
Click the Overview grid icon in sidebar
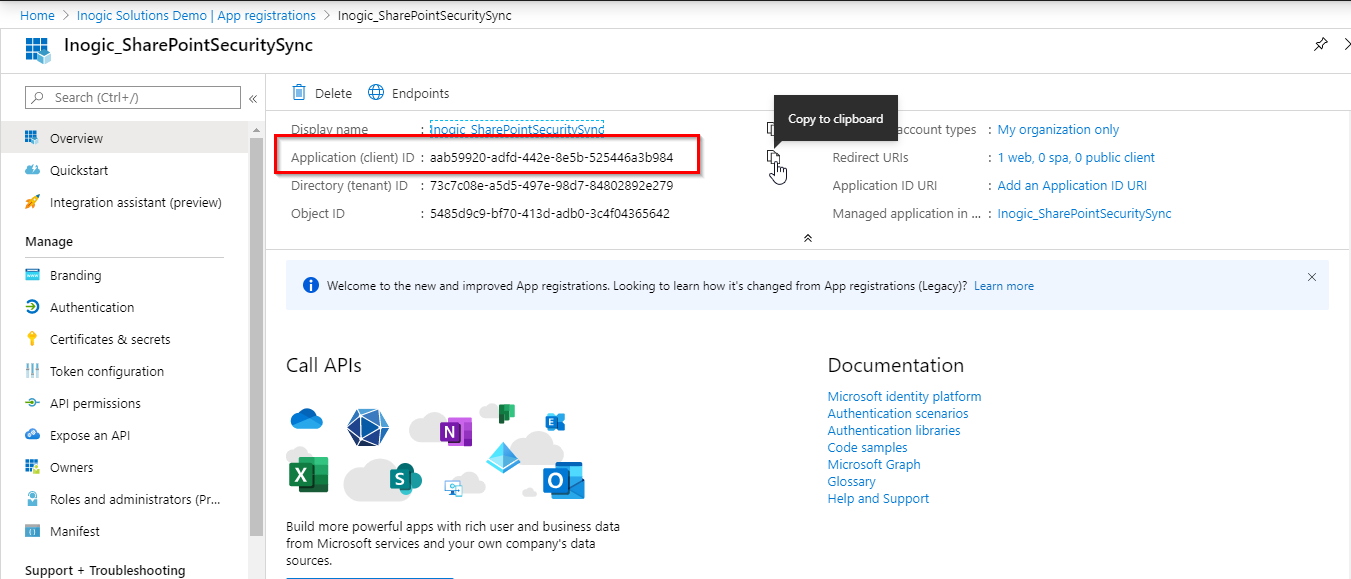pyautogui.click(x=32, y=138)
